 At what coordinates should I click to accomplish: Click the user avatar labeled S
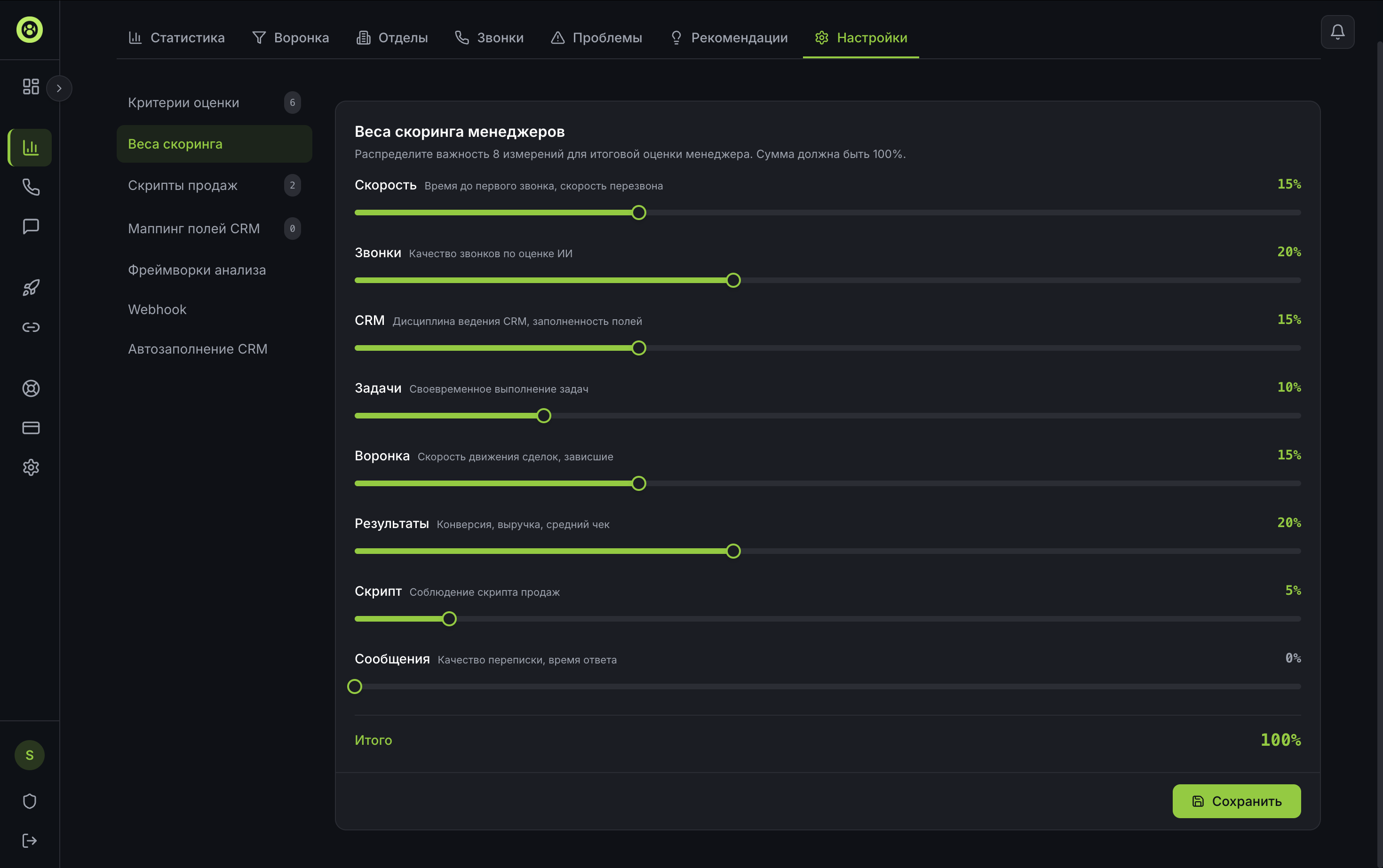tap(29, 756)
